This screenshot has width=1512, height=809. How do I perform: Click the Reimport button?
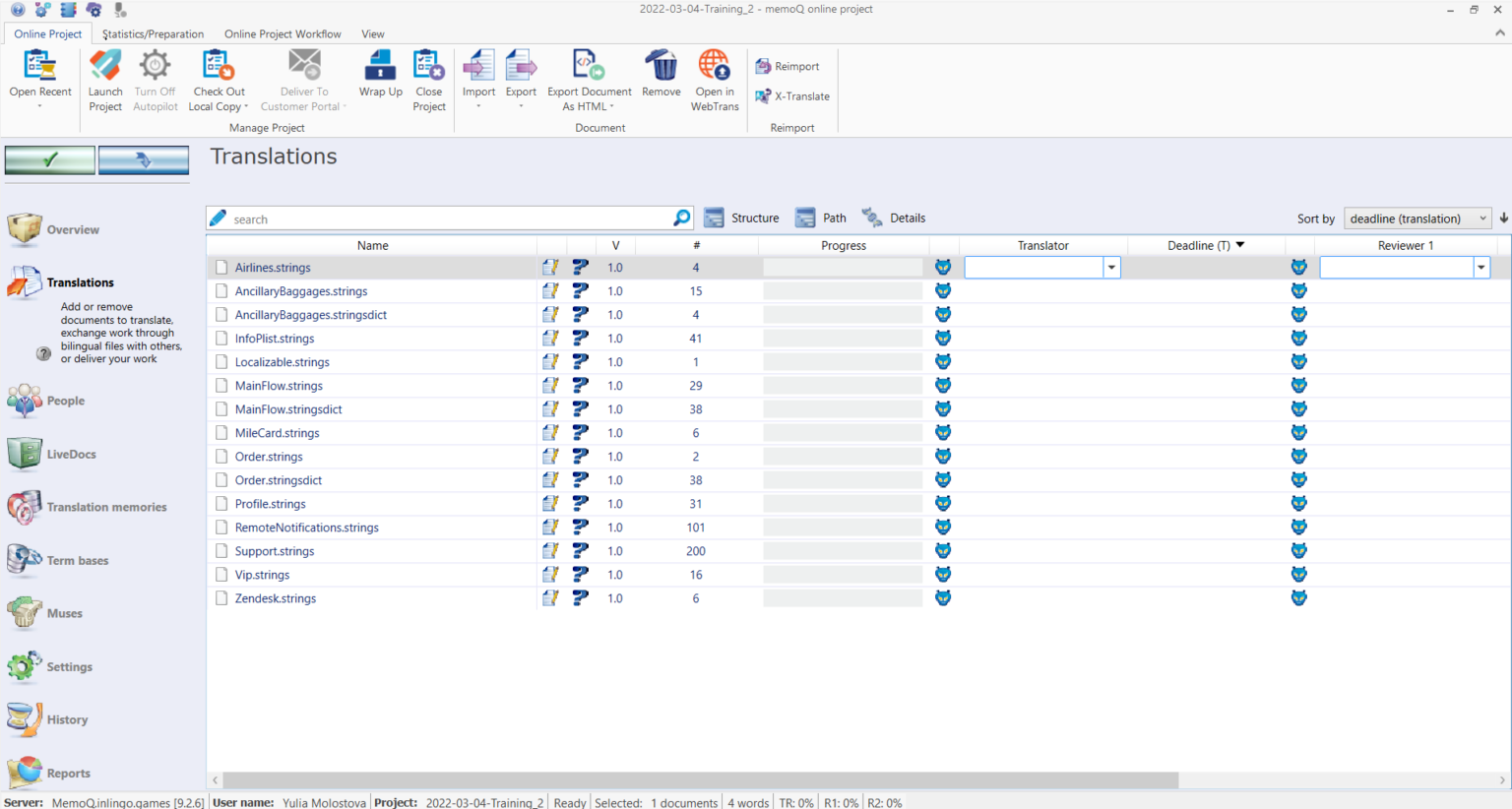(787, 66)
